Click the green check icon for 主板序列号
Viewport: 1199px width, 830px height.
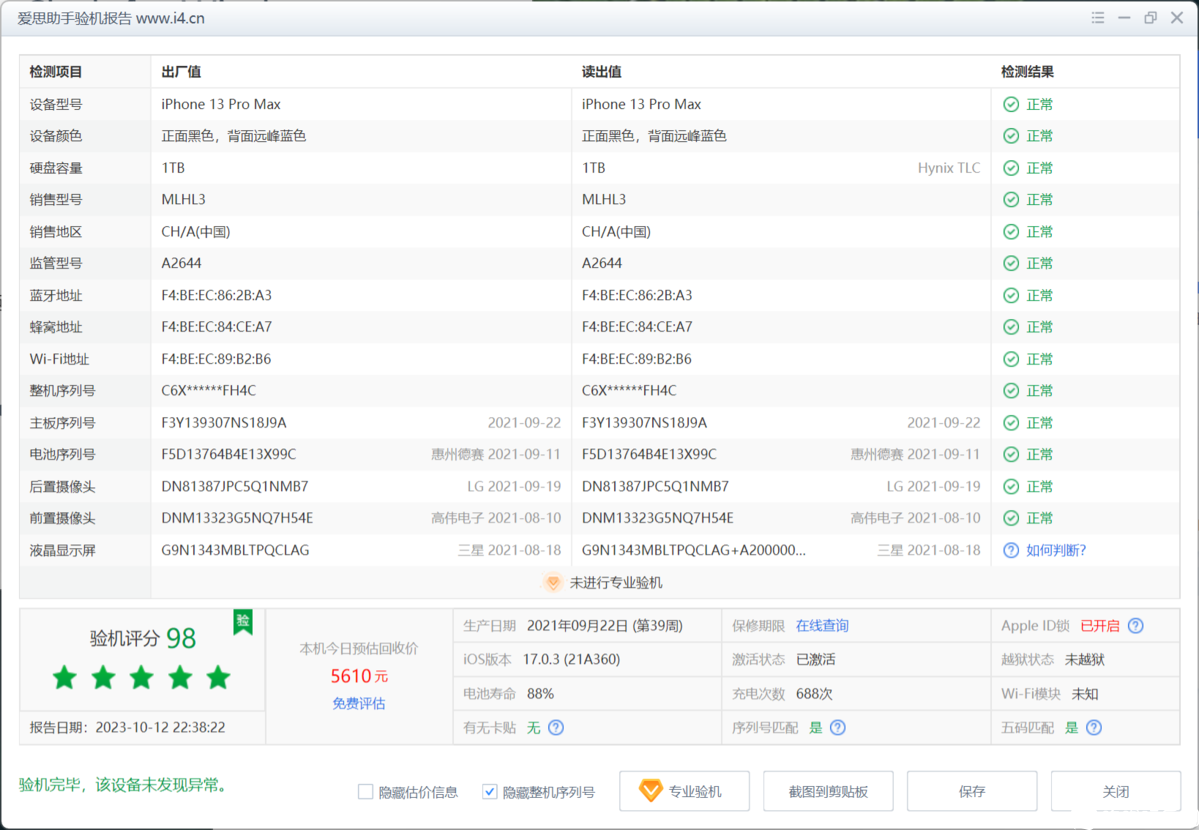(x=1011, y=423)
